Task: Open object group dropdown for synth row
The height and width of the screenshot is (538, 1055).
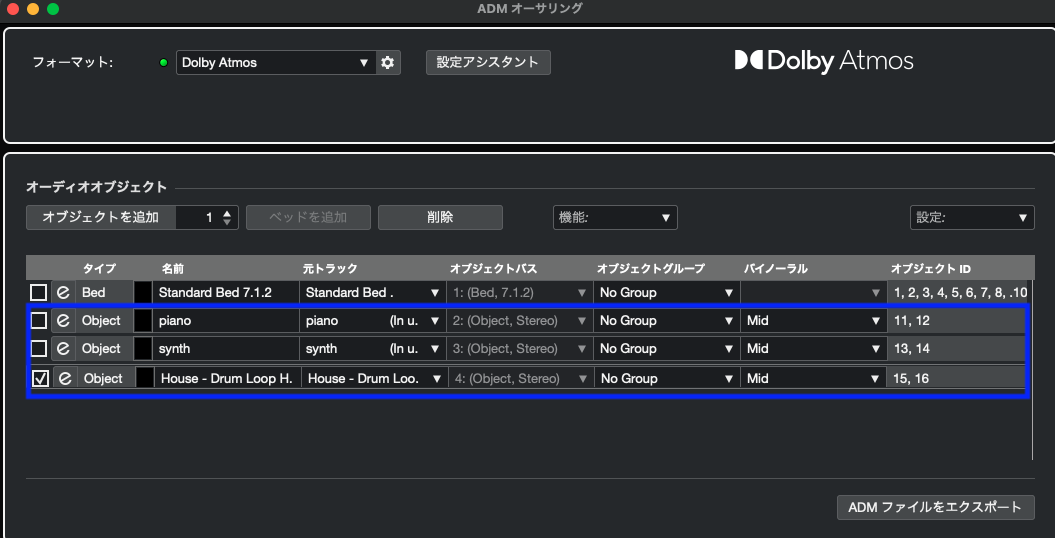Action: (x=665, y=349)
